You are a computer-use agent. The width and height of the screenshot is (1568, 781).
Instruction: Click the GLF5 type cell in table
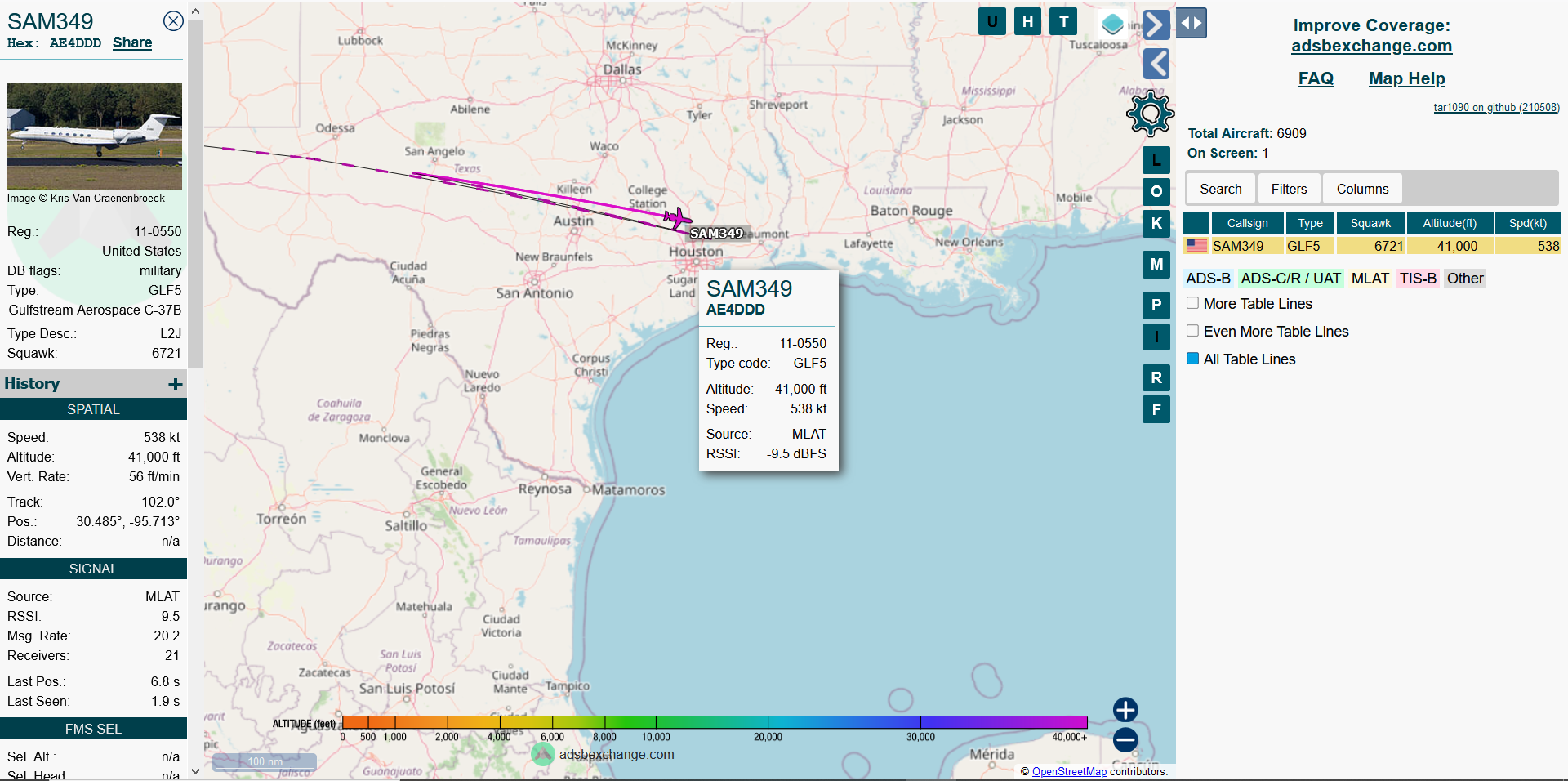click(x=1310, y=246)
